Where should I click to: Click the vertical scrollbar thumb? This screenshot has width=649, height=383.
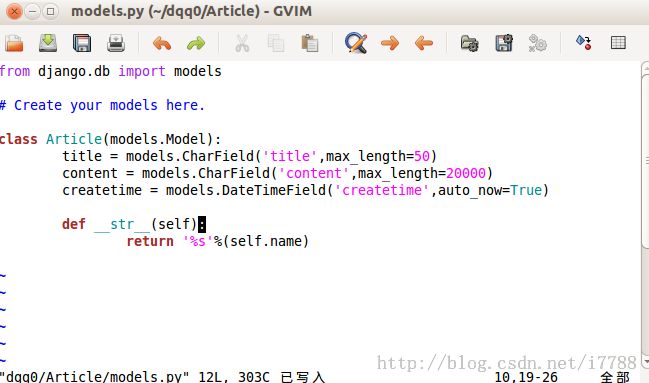pyautogui.click(x=645, y=161)
